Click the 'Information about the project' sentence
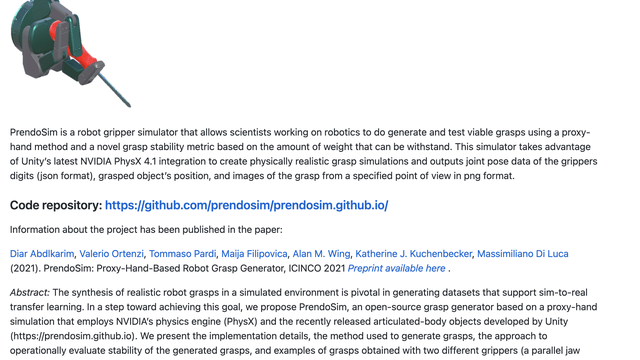The image size is (640, 360). [146, 230]
